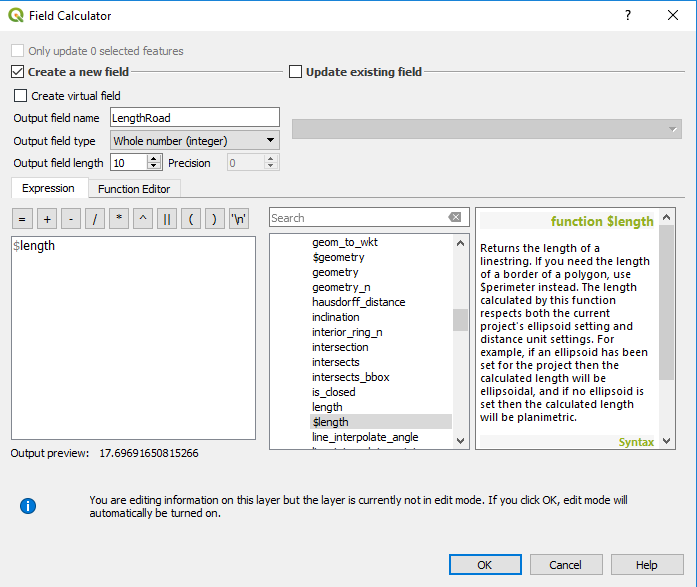Insert the minus operator
The height and width of the screenshot is (587, 697).
click(70, 219)
